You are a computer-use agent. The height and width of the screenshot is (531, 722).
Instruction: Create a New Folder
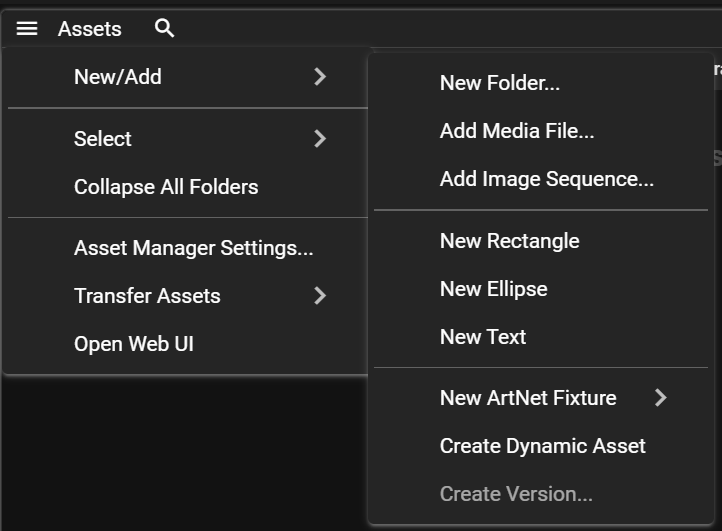pyautogui.click(x=499, y=83)
